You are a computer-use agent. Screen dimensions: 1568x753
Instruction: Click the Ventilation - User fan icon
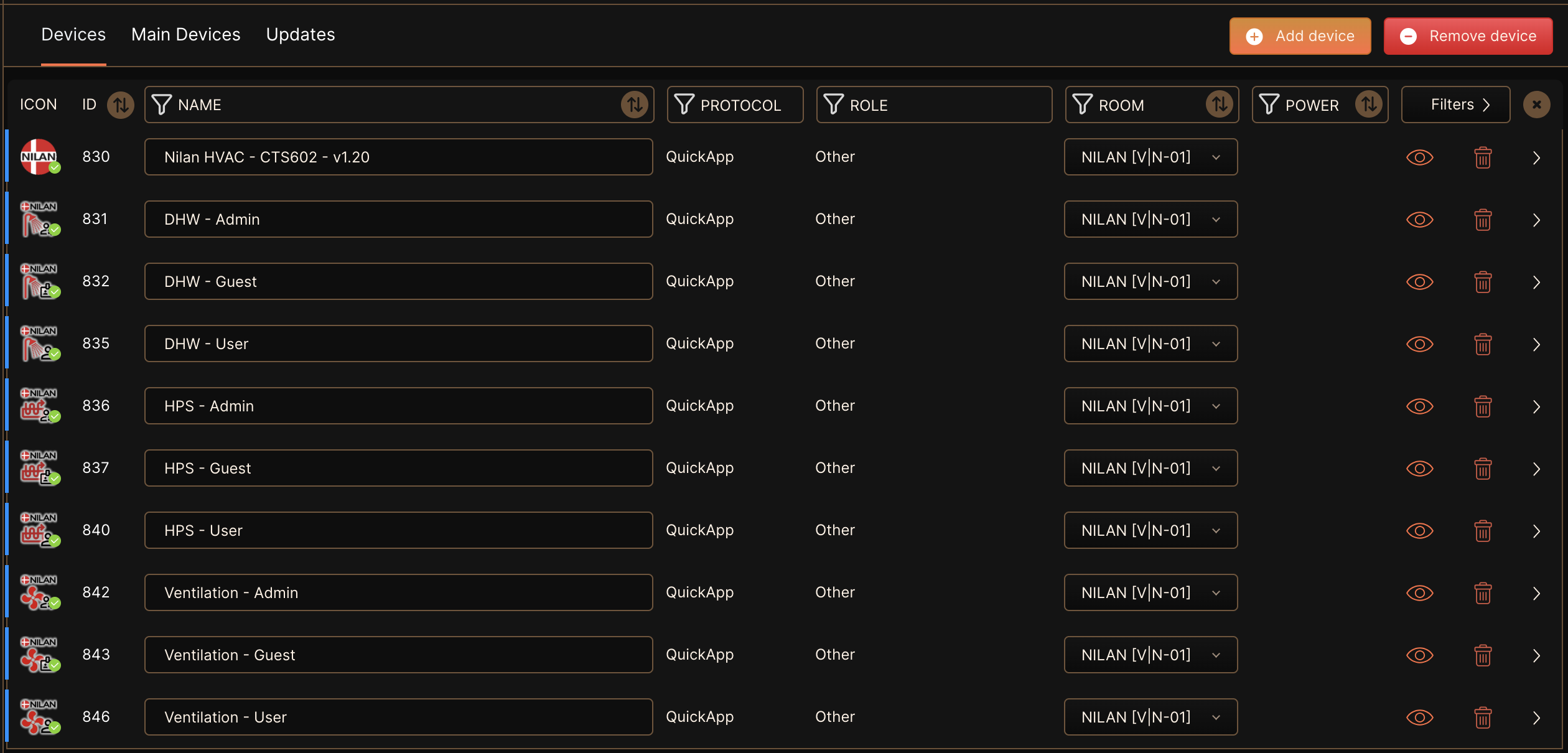pyautogui.click(x=40, y=717)
